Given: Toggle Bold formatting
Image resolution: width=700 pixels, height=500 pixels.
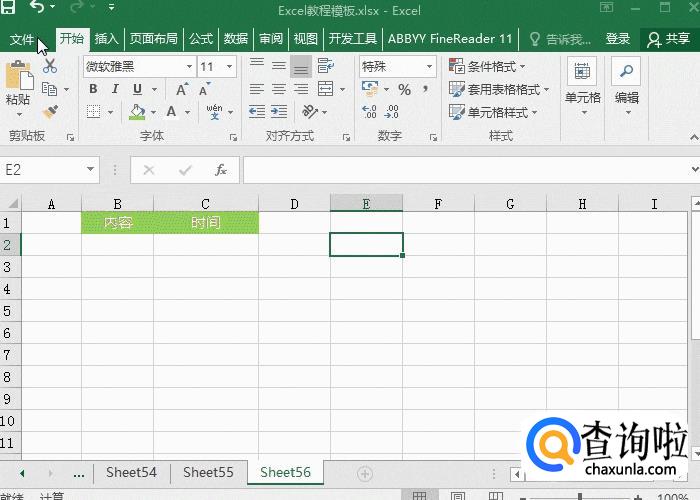Looking at the screenshot, I should click(x=93, y=89).
